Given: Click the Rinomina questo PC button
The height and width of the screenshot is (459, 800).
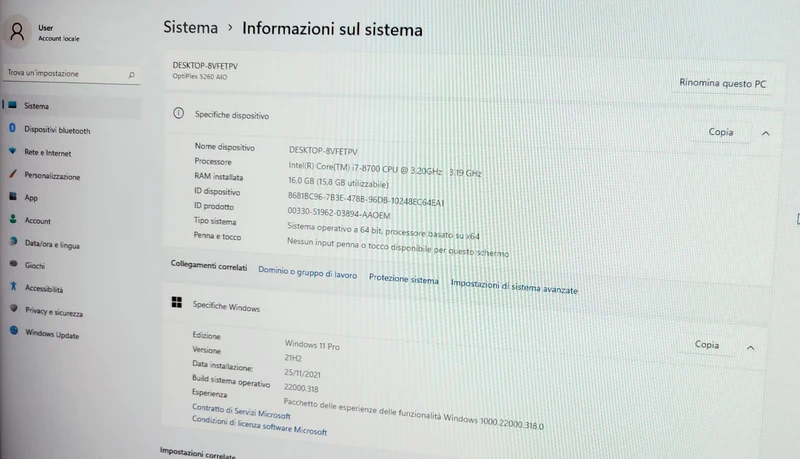Looking at the screenshot, I should (722, 83).
